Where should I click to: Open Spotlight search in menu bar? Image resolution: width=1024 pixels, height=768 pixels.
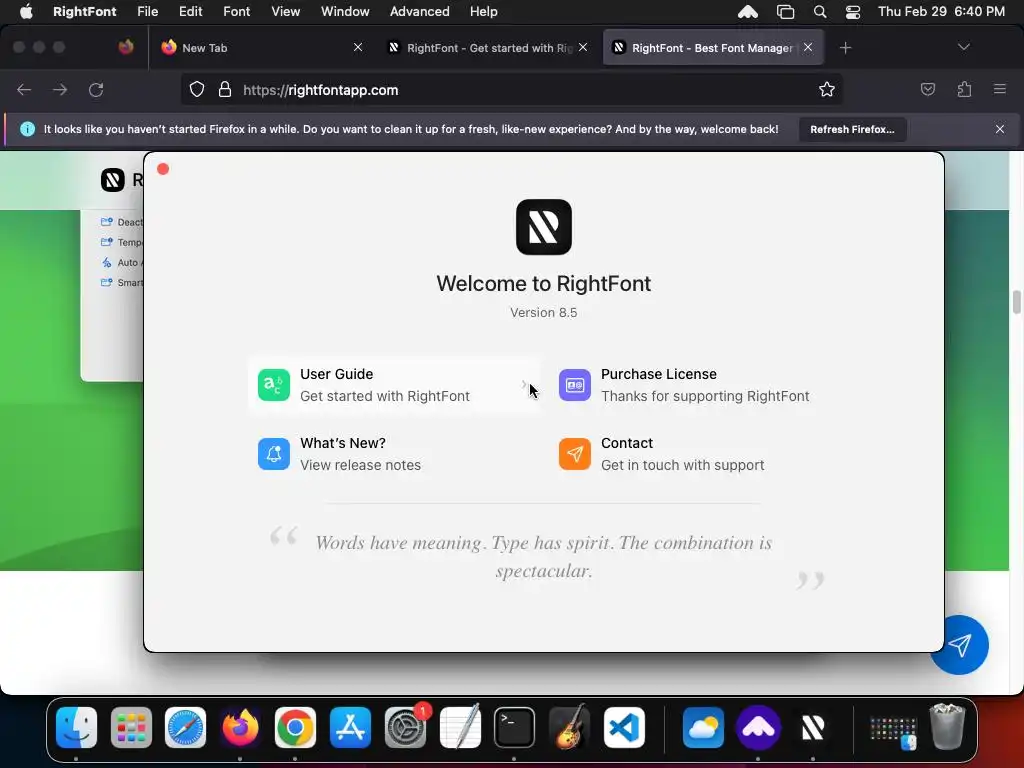[x=820, y=11]
